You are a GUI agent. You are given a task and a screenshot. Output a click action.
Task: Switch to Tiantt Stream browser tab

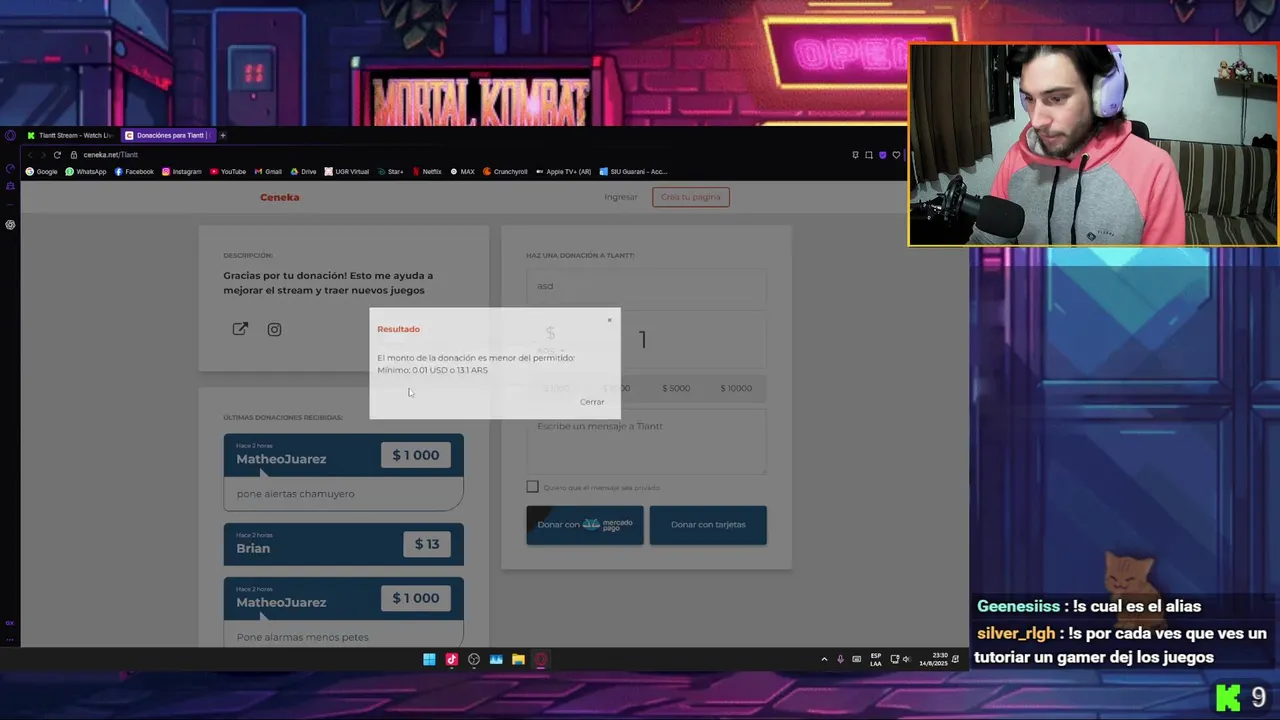pos(70,135)
